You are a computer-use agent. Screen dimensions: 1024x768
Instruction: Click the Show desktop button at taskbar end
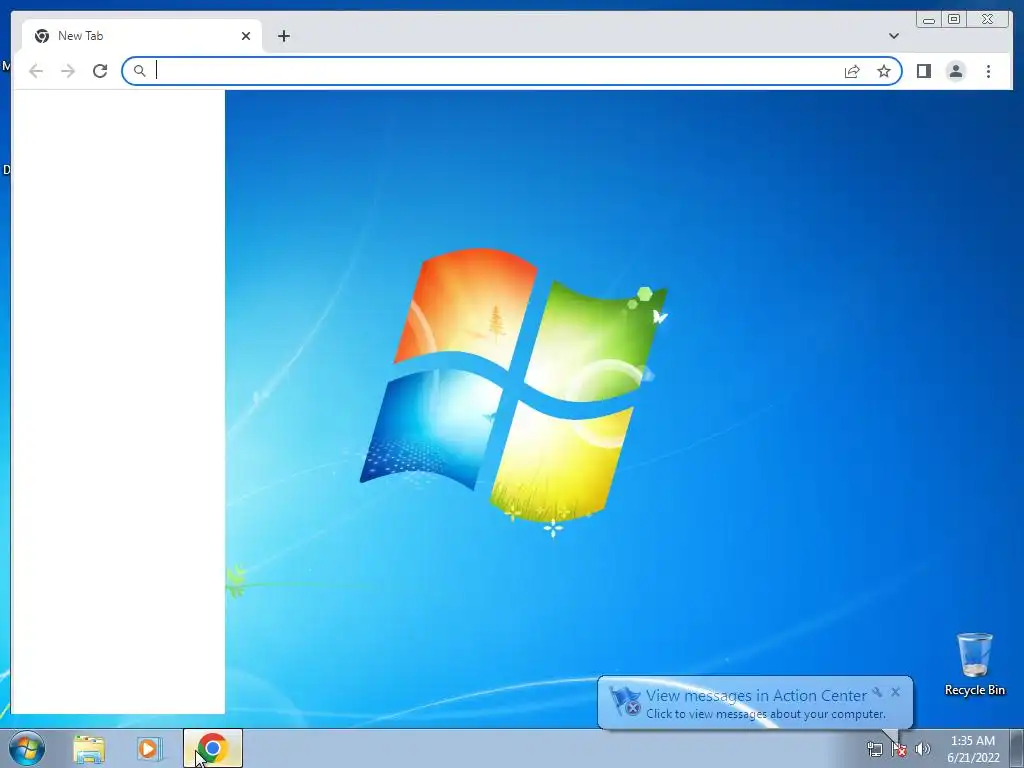[x=1017, y=748]
